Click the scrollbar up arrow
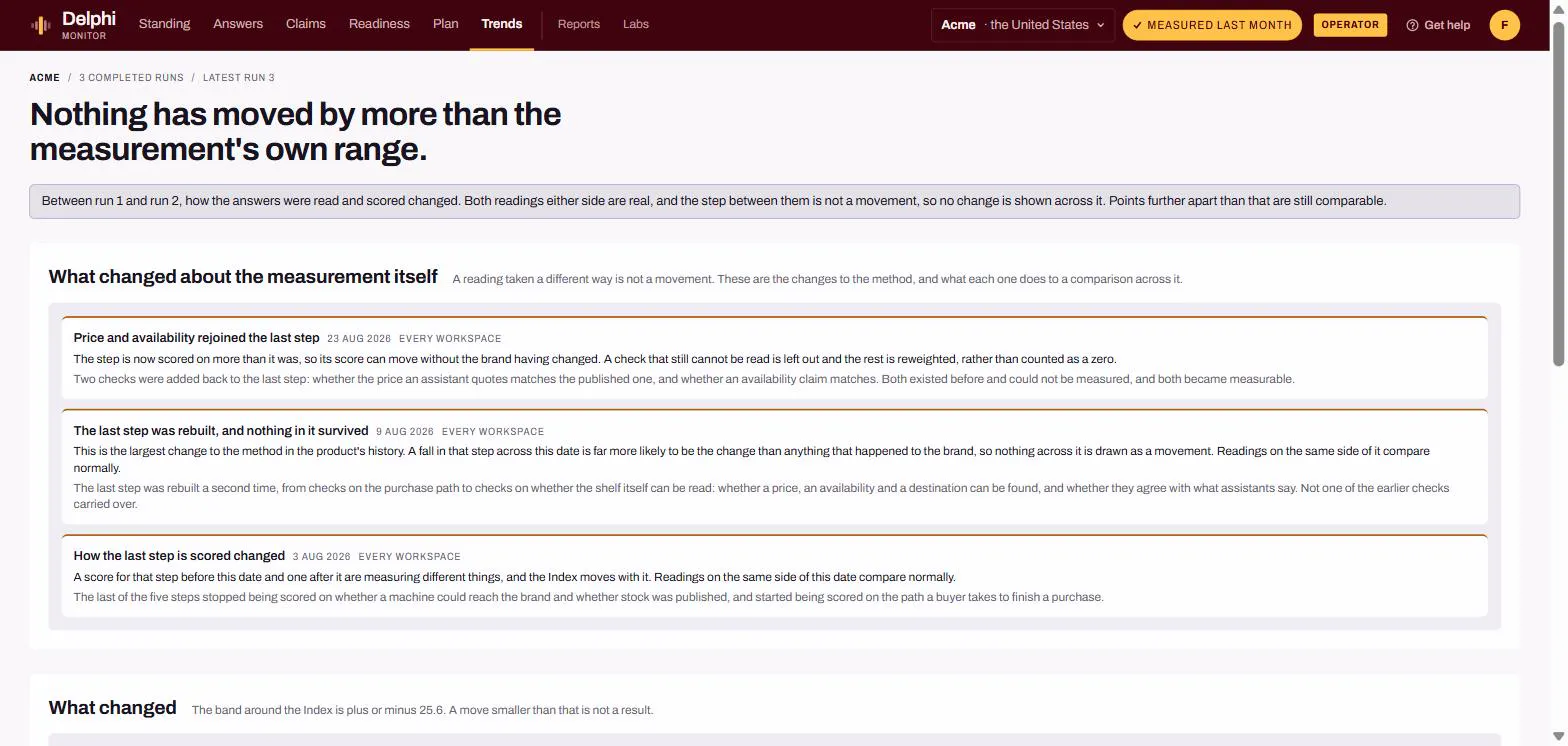The width and height of the screenshot is (1568, 746). pyautogui.click(x=1558, y=8)
